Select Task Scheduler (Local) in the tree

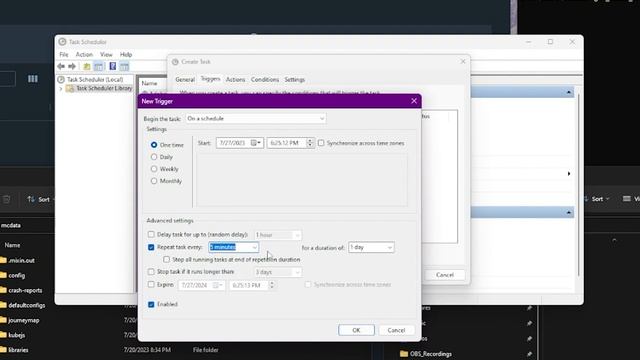point(95,80)
